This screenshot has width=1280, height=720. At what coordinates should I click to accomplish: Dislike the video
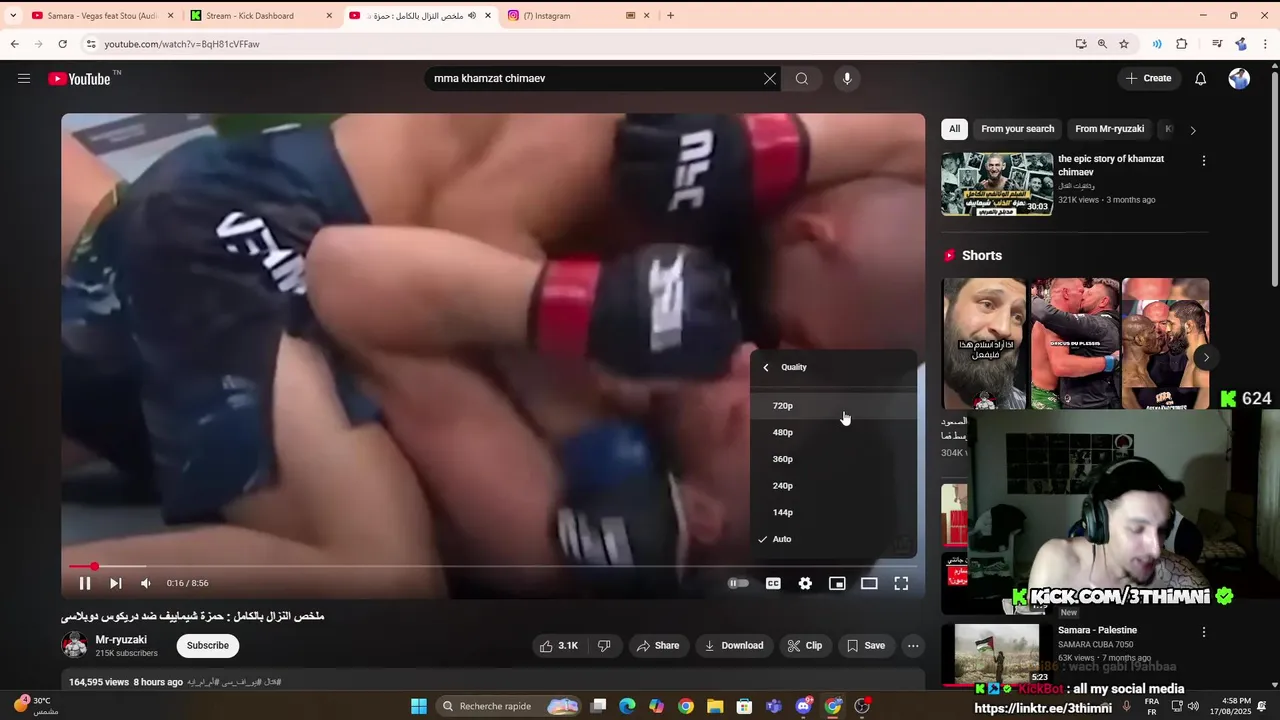[x=604, y=646]
